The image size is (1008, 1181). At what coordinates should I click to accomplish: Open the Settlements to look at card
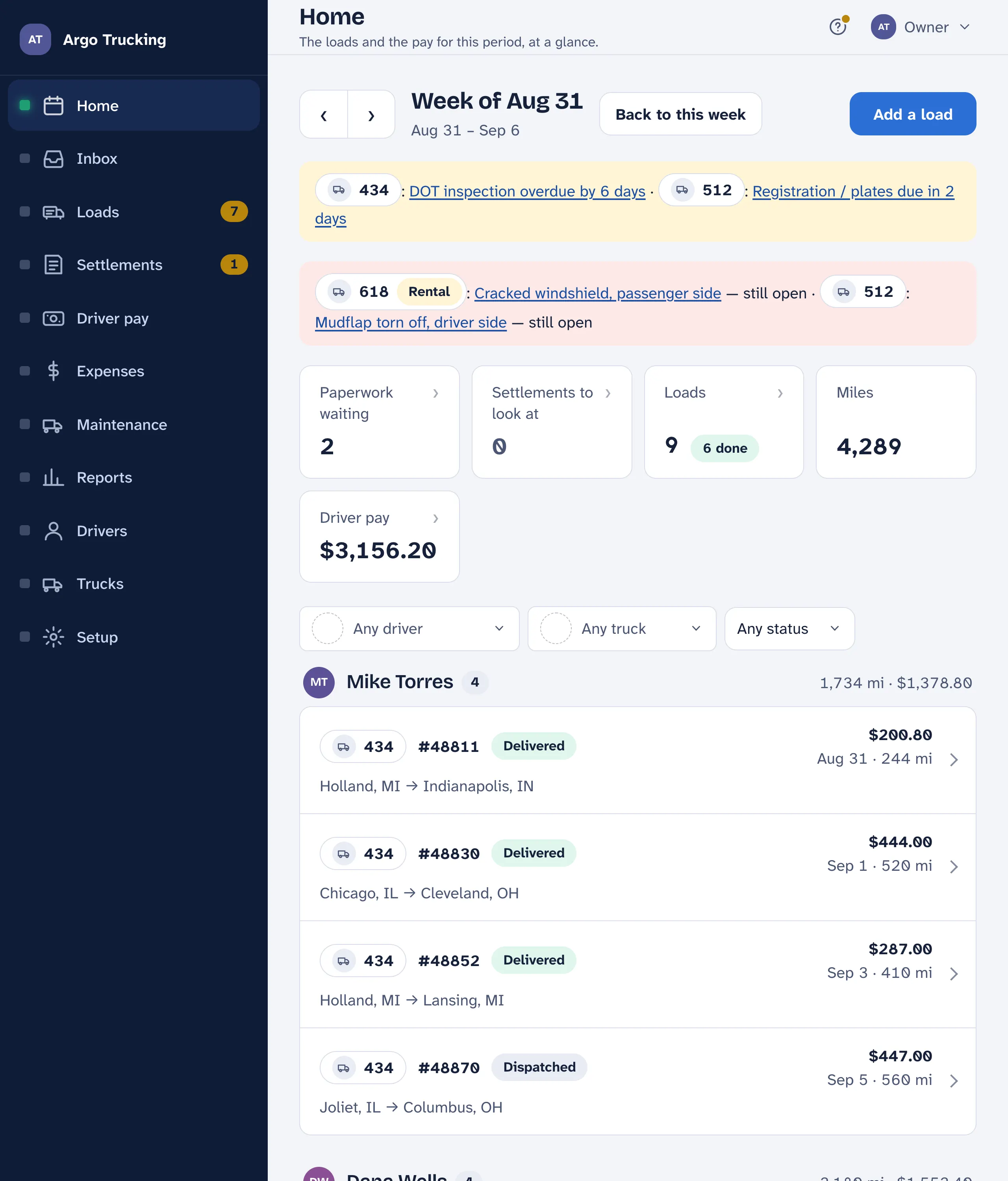pyautogui.click(x=551, y=422)
